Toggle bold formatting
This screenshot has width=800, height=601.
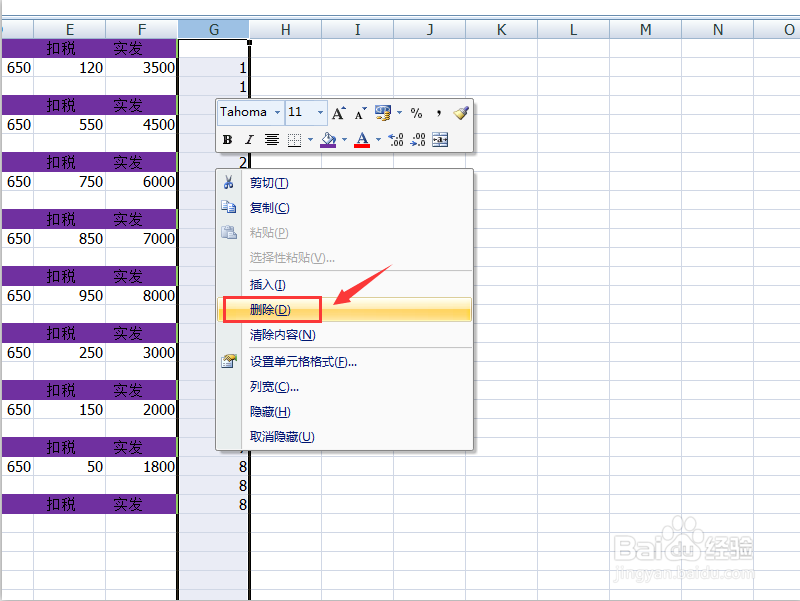point(228,139)
